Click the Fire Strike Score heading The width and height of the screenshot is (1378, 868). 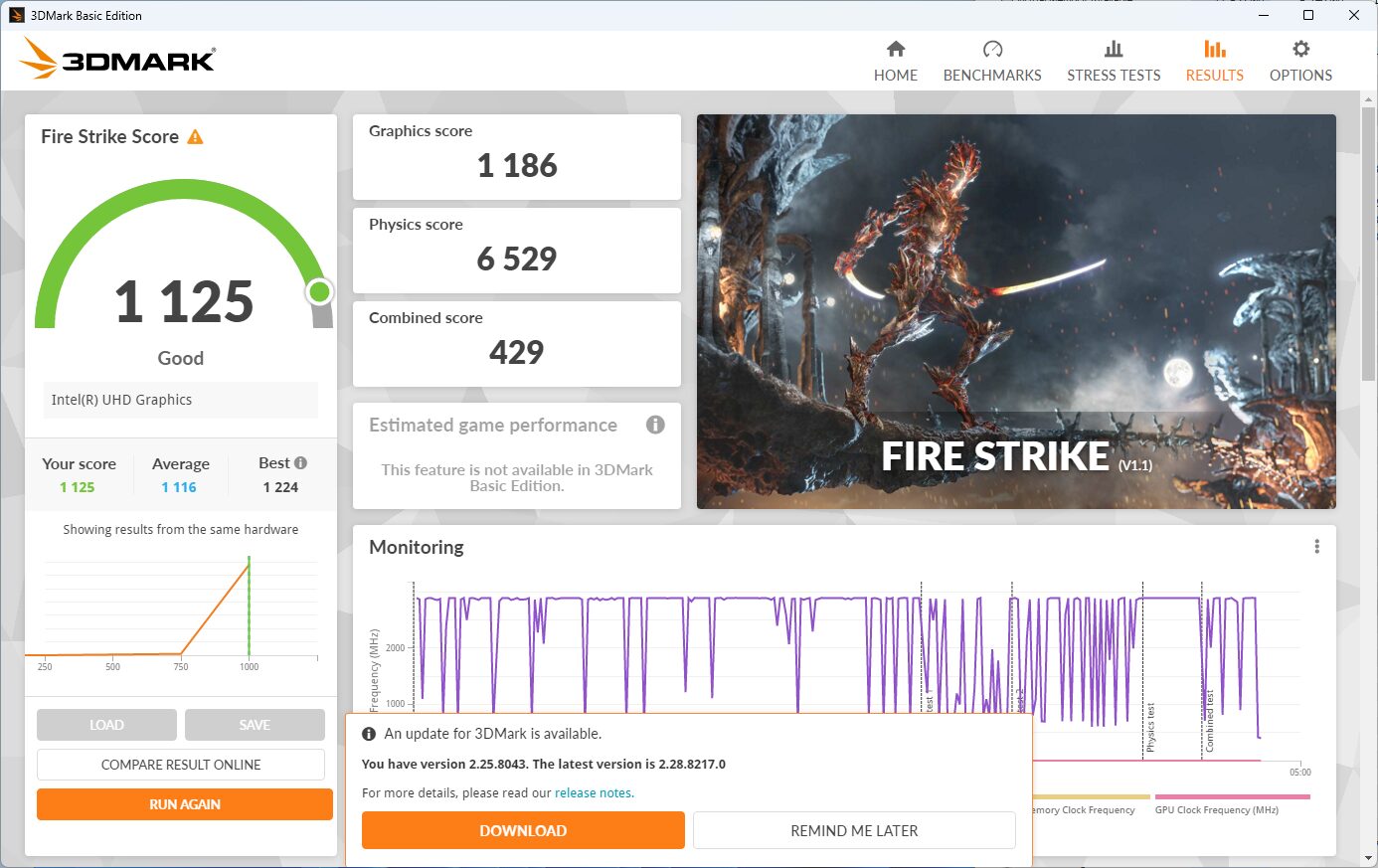(109, 137)
